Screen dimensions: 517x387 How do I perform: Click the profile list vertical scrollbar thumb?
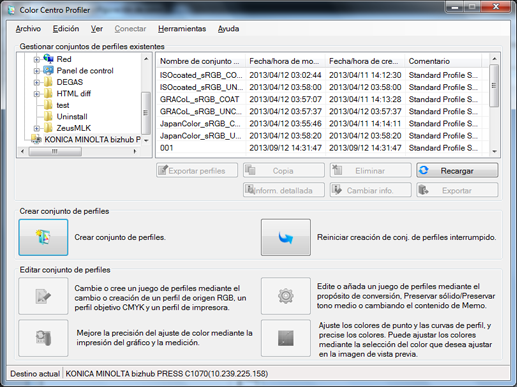click(494, 86)
